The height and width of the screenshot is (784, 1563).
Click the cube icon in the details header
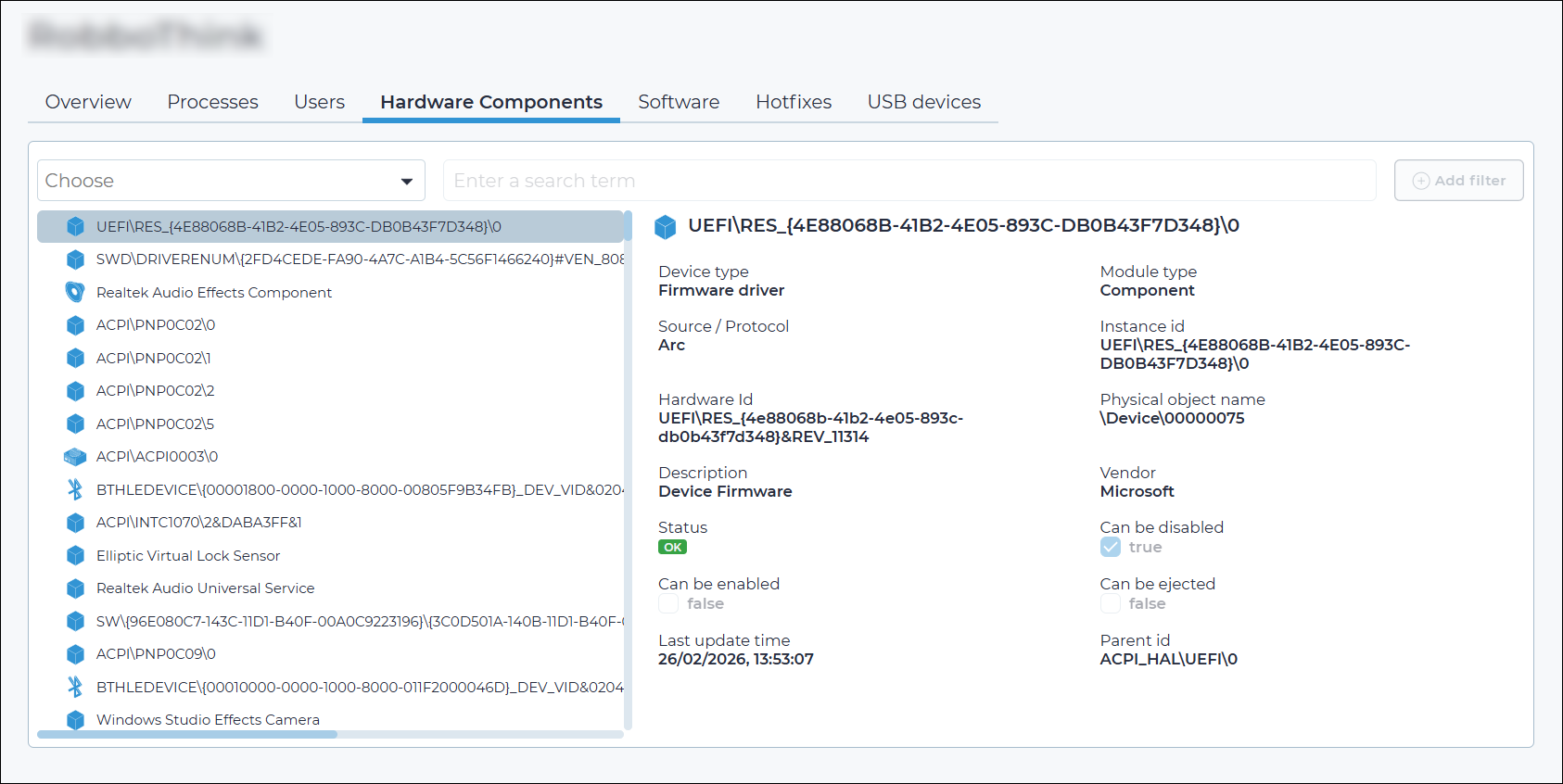[x=666, y=226]
